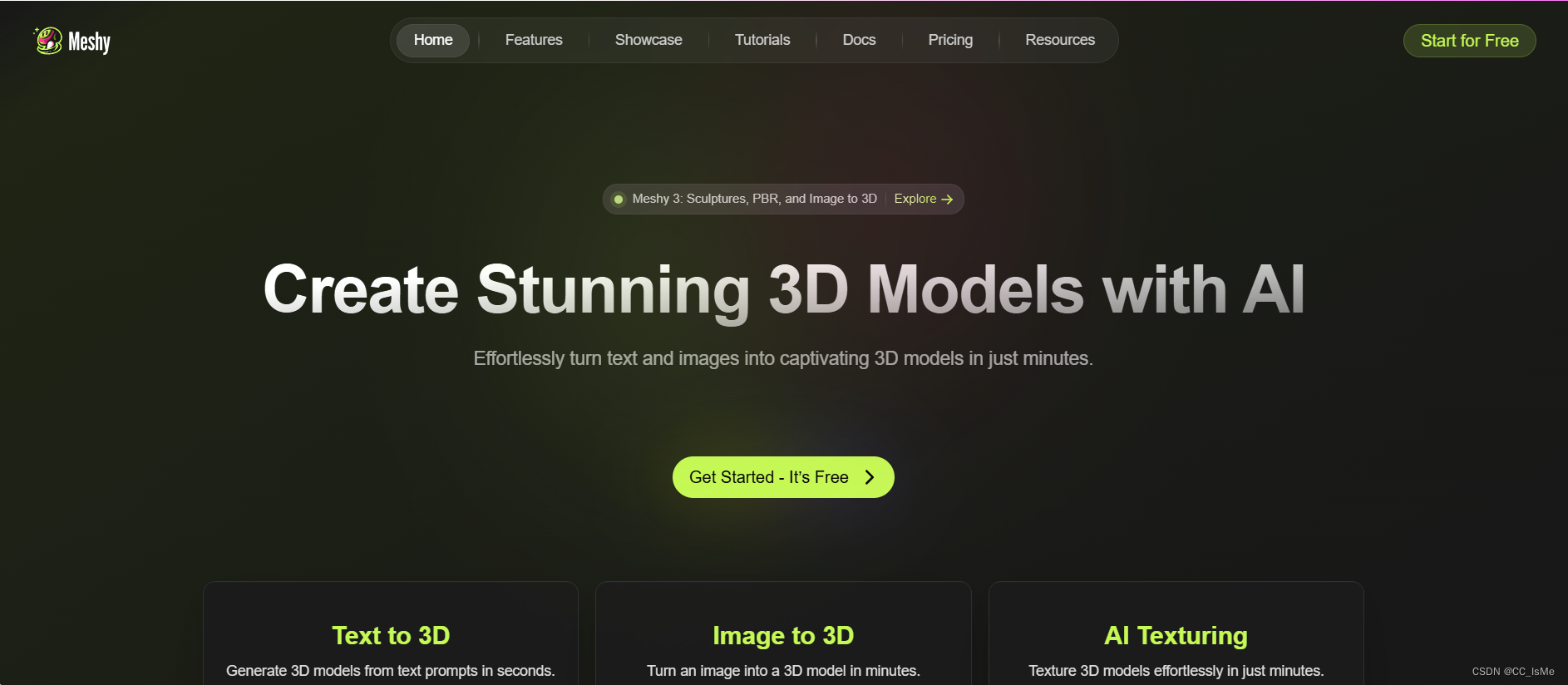The image size is (1568, 685).
Task: Click Get Started - It's Free button
Action: click(x=783, y=477)
